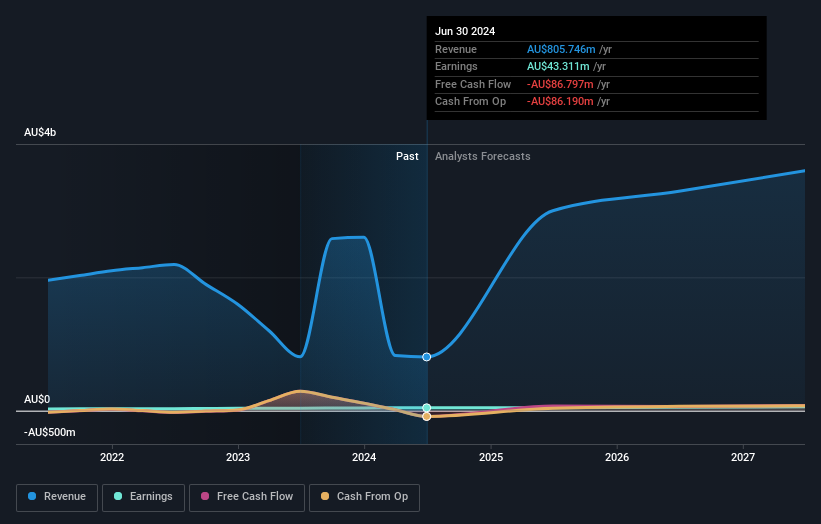Click the "Past" section label
821x524 pixels.
407,157
